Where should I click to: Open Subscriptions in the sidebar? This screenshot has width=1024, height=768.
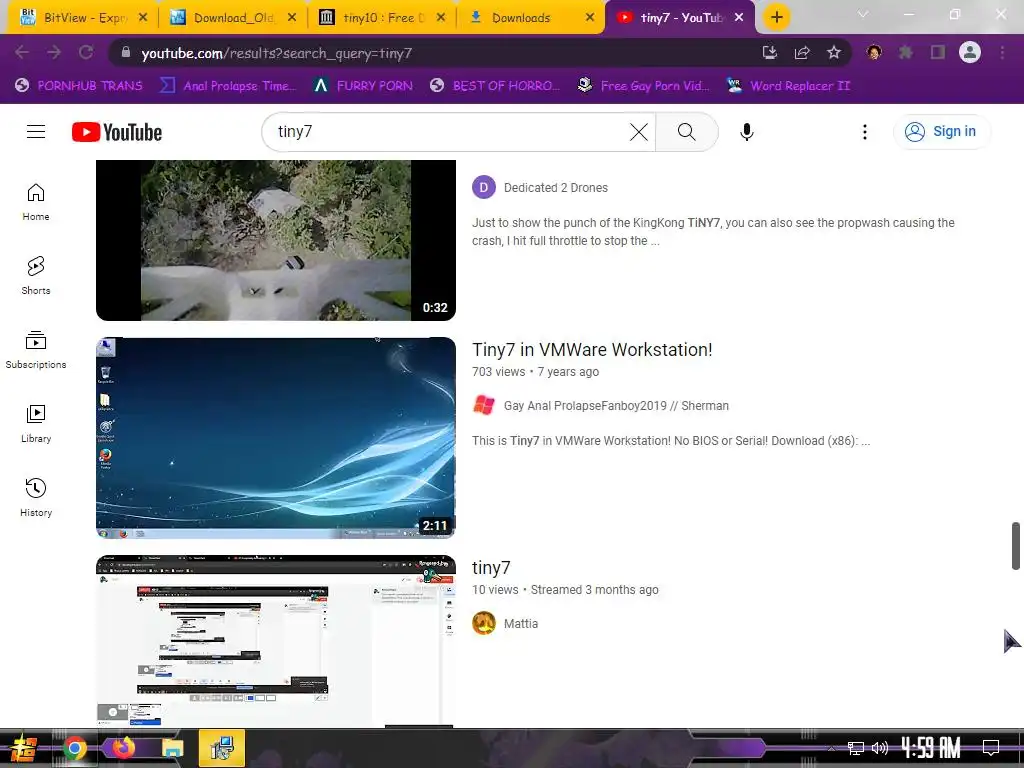coord(36,349)
